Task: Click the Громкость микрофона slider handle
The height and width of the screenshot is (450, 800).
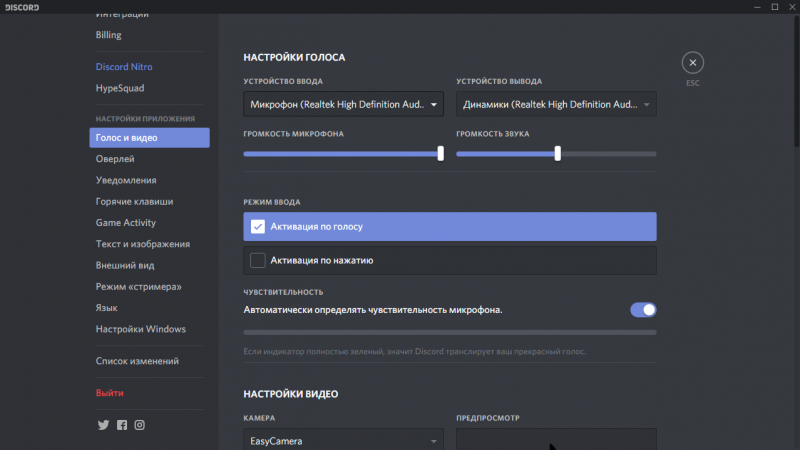Action: point(441,154)
